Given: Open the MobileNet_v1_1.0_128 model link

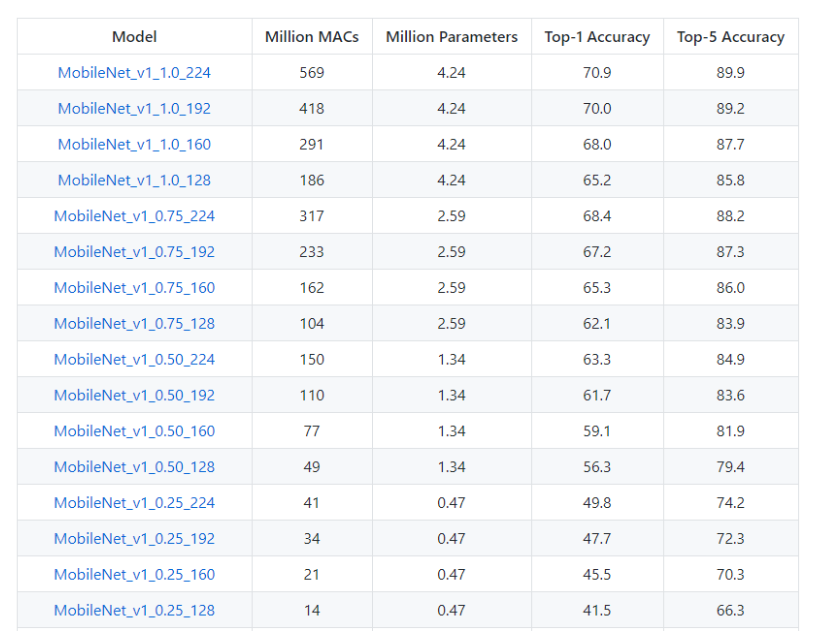Looking at the screenshot, I should pyautogui.click(x=134, y=181).
